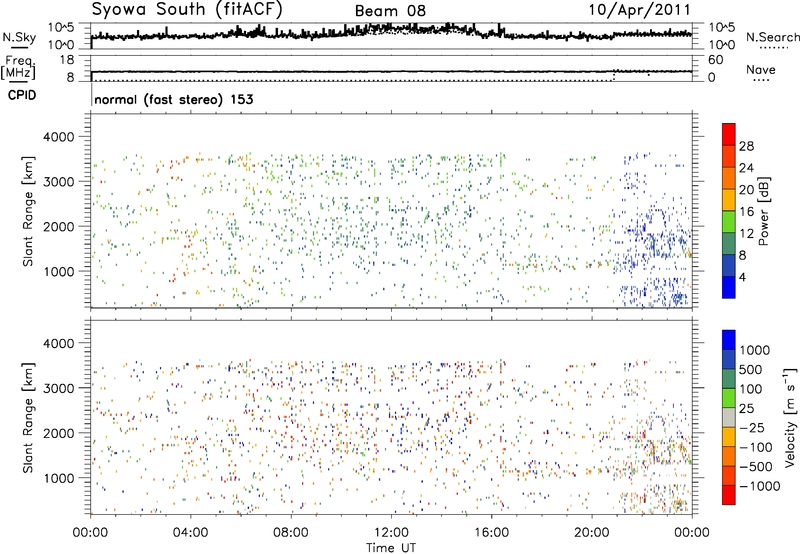The image size is (800, 554).
Task: Click the light green velocity colorbar segment between 25 and 100
Action: tap(729, 398)
